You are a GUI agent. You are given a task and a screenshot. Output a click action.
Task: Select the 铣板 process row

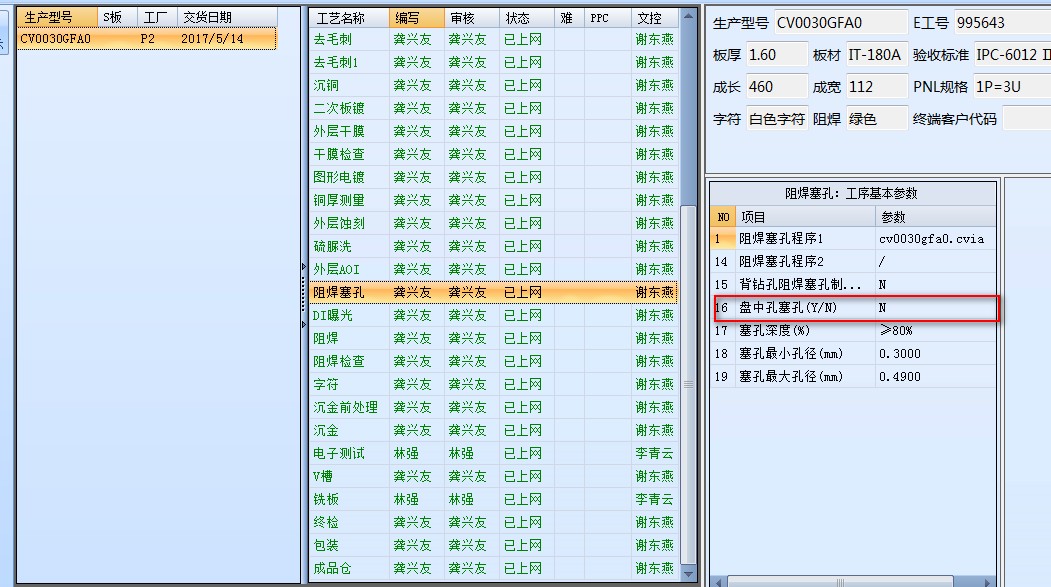[x=494, y=499]
